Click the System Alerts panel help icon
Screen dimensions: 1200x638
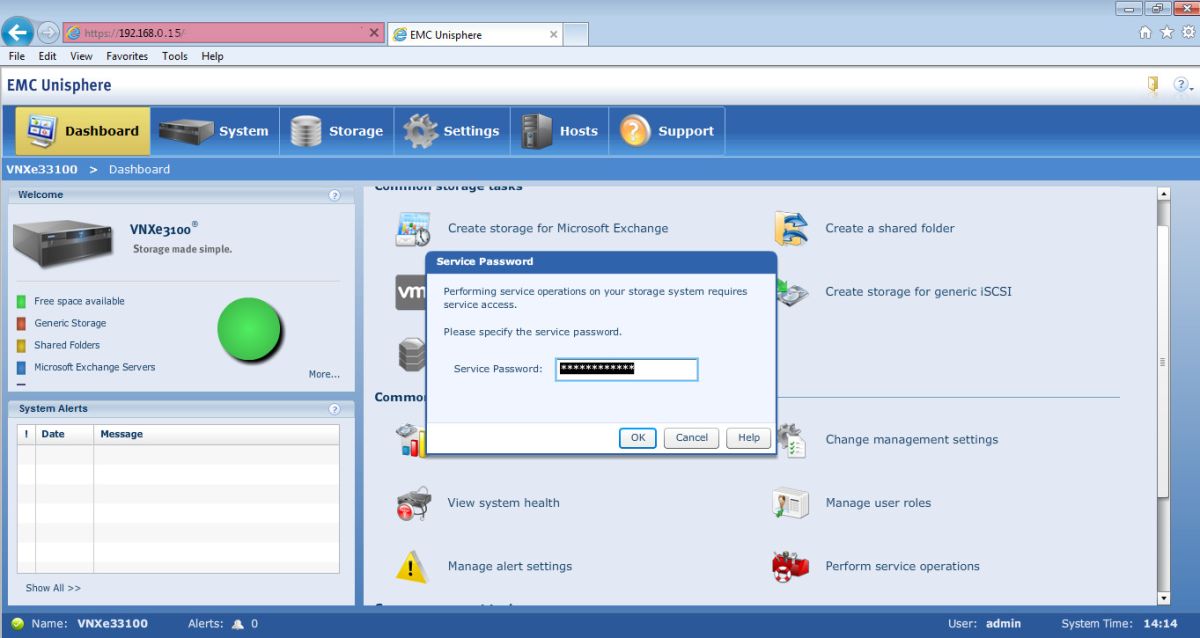point(334,409)
